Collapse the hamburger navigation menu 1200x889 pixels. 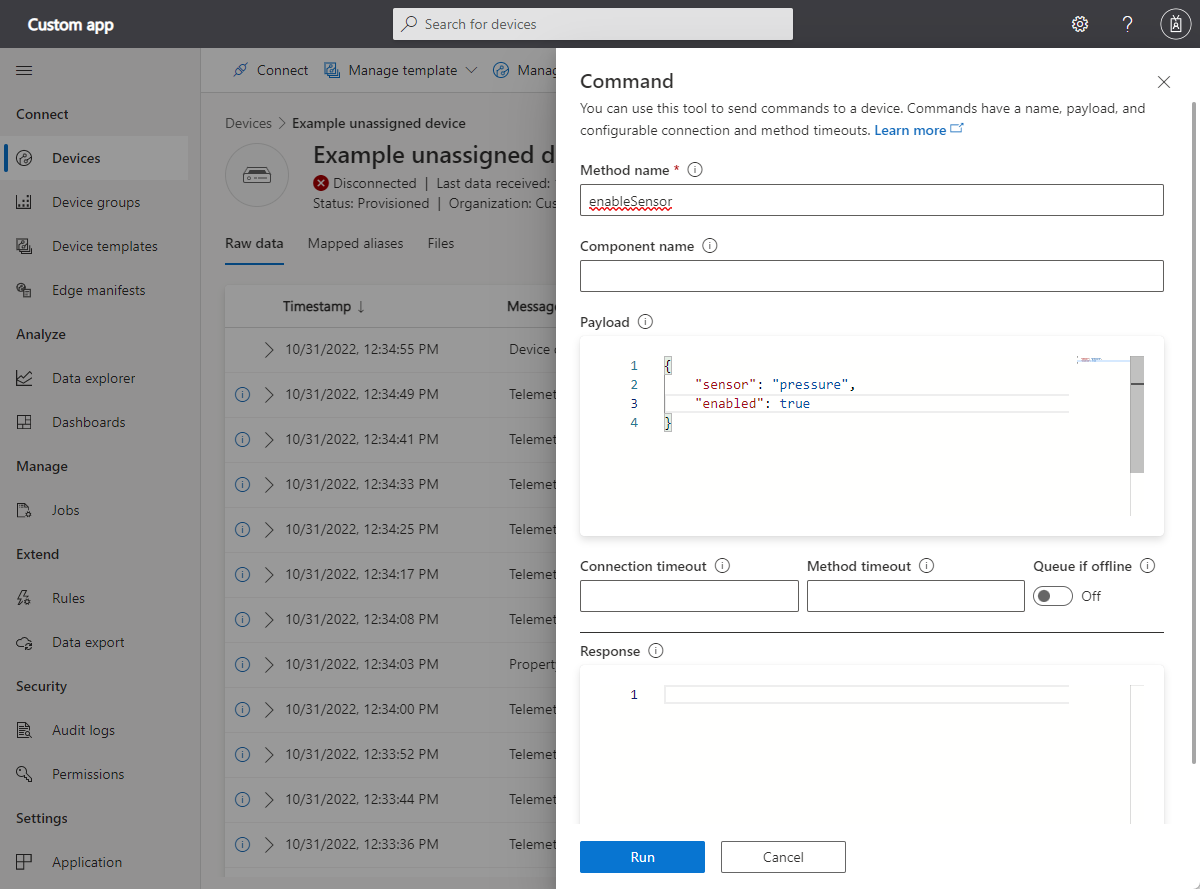(x=24, y=70)
